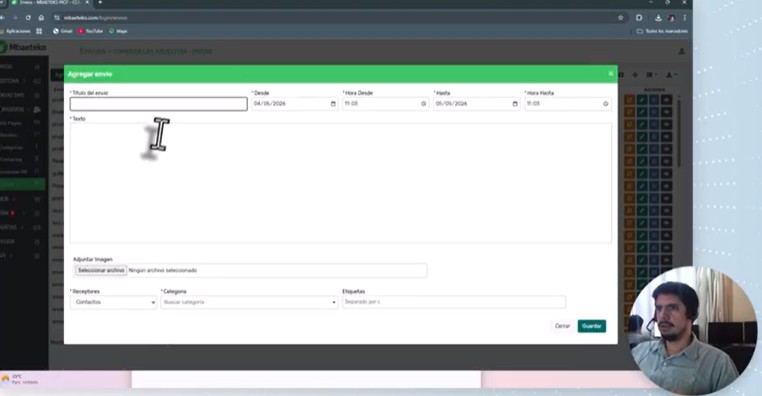Click the Etiquetas input field
Image resolution: width=762 pixels, height=396 pixels.
[454, 302]
